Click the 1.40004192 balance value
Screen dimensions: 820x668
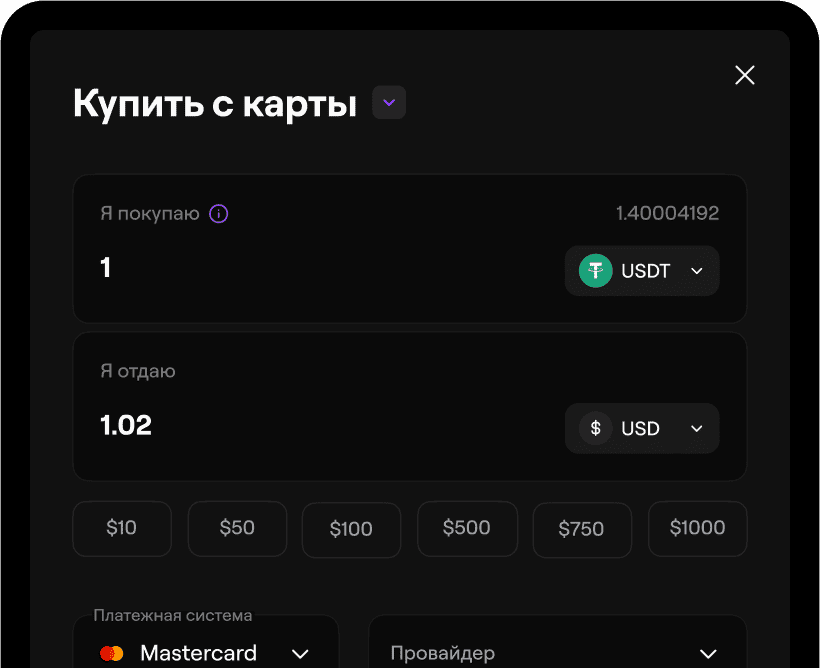click(x=667, y=213)
